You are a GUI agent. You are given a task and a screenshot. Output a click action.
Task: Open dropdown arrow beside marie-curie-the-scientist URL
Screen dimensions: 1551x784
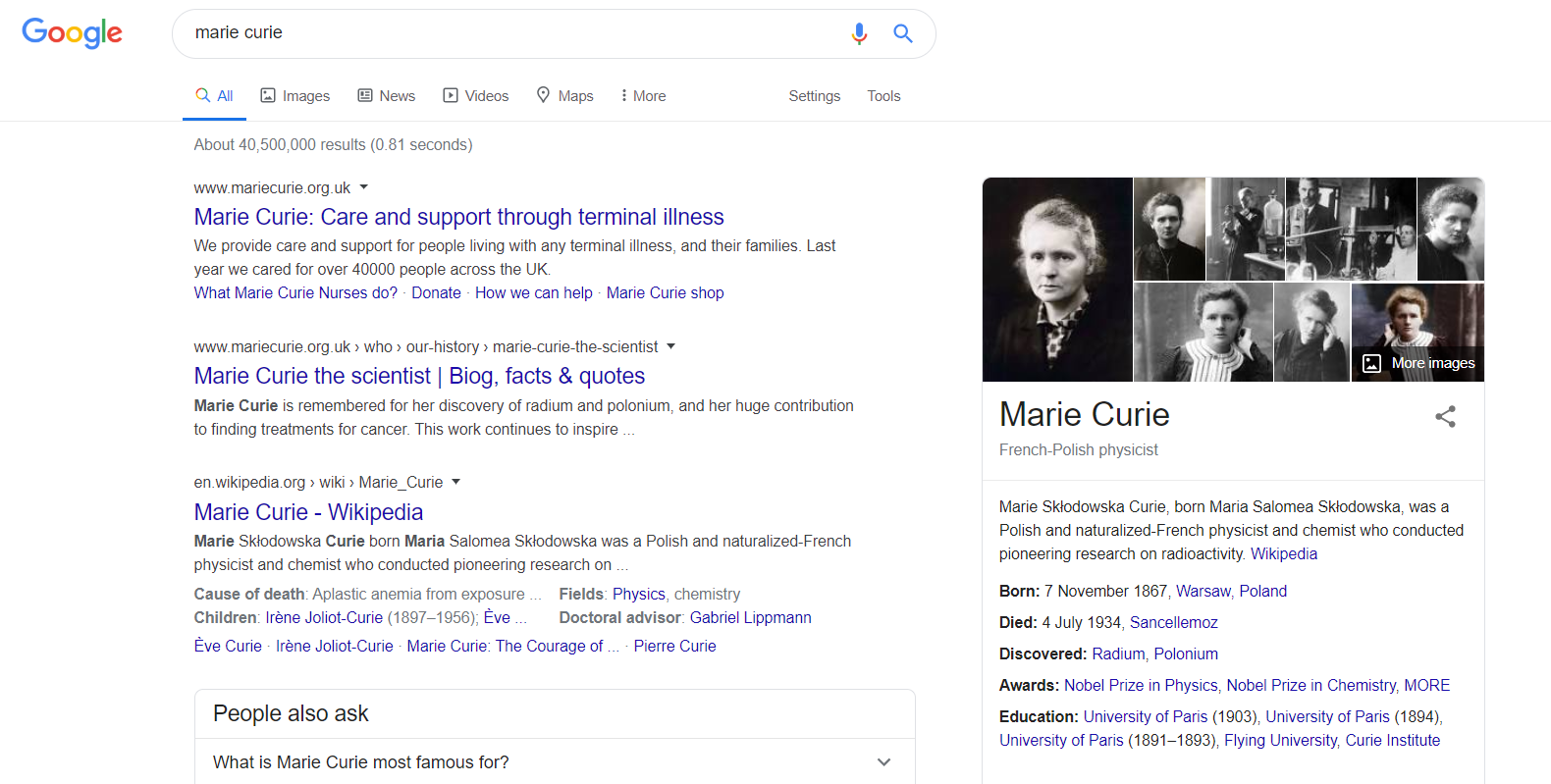click(671, 345)
